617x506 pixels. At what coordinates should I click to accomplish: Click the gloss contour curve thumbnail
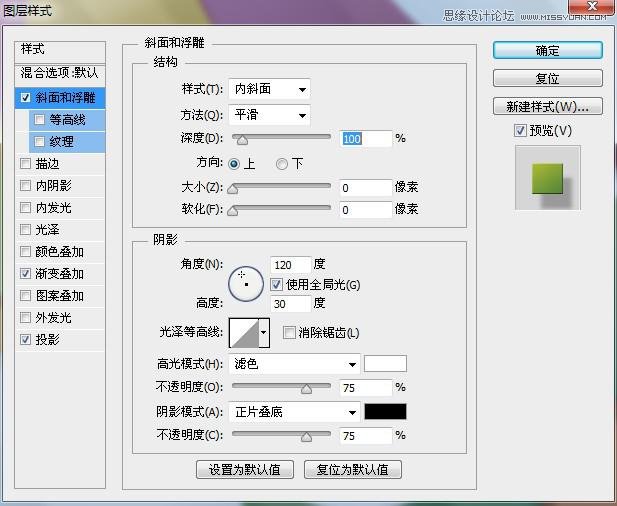244,333
